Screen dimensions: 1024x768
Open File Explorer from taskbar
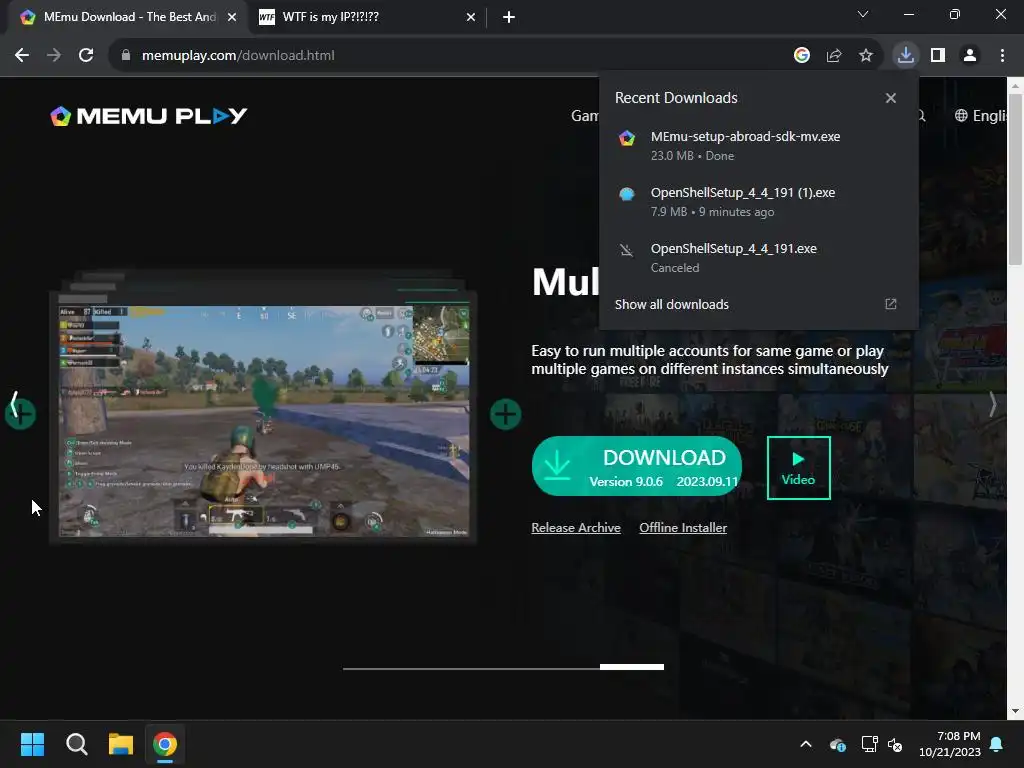[121, 744]
